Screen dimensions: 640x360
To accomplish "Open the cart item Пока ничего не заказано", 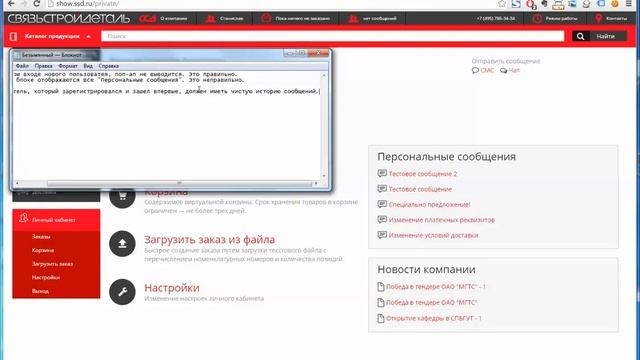I will click(296, 18).
